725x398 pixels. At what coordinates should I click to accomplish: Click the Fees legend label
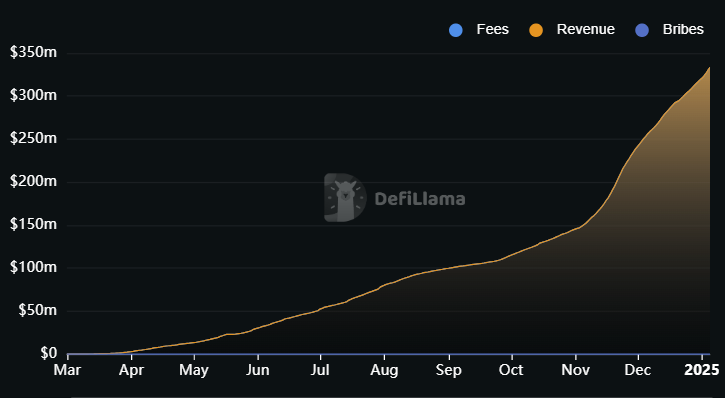[x=492, y=29]
